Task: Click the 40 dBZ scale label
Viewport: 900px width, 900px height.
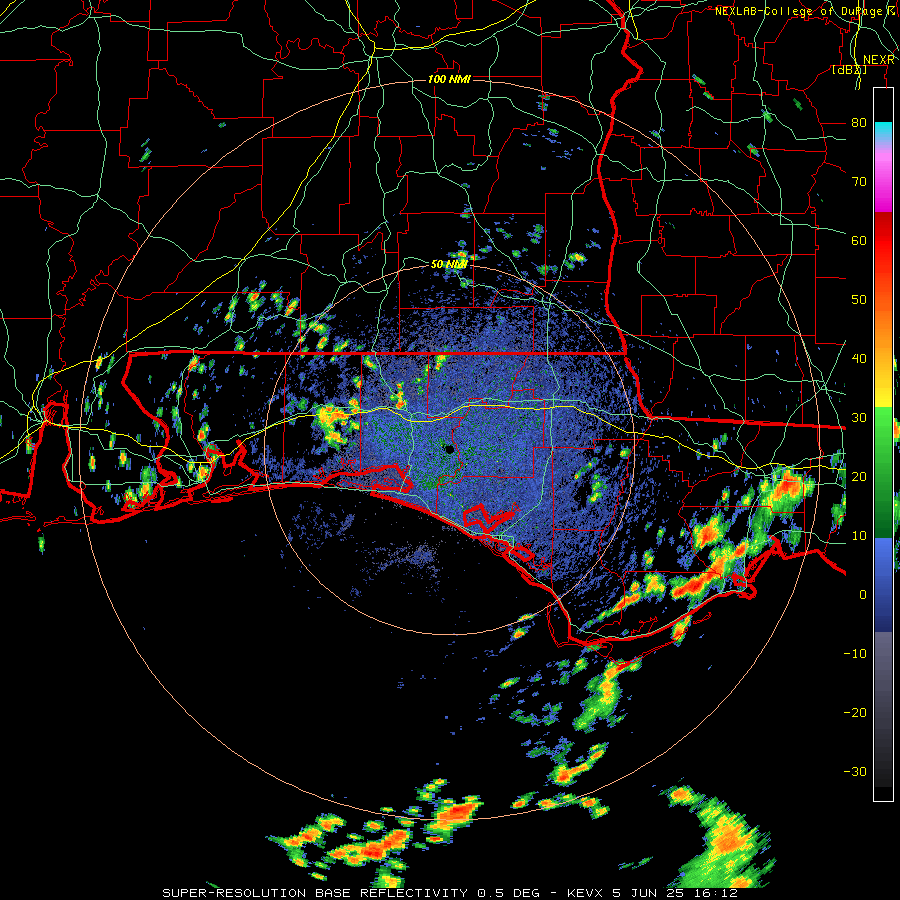Action: click(x=859, y=358)
